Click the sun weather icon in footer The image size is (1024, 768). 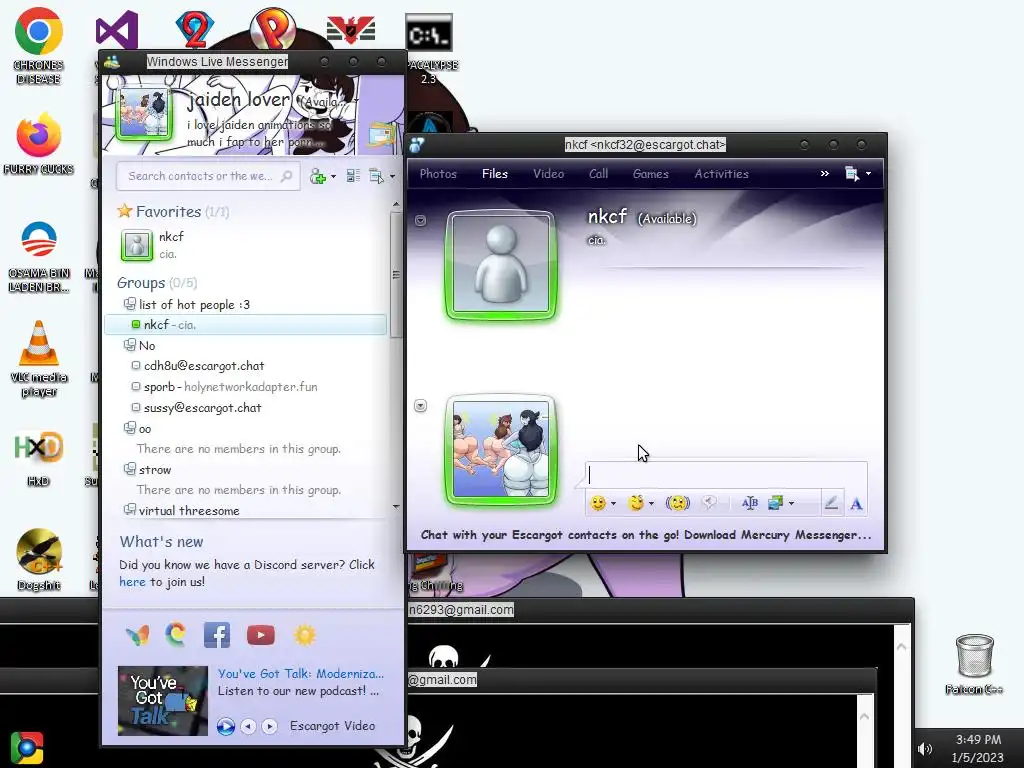pyautogui.click(x=305, y=635)
